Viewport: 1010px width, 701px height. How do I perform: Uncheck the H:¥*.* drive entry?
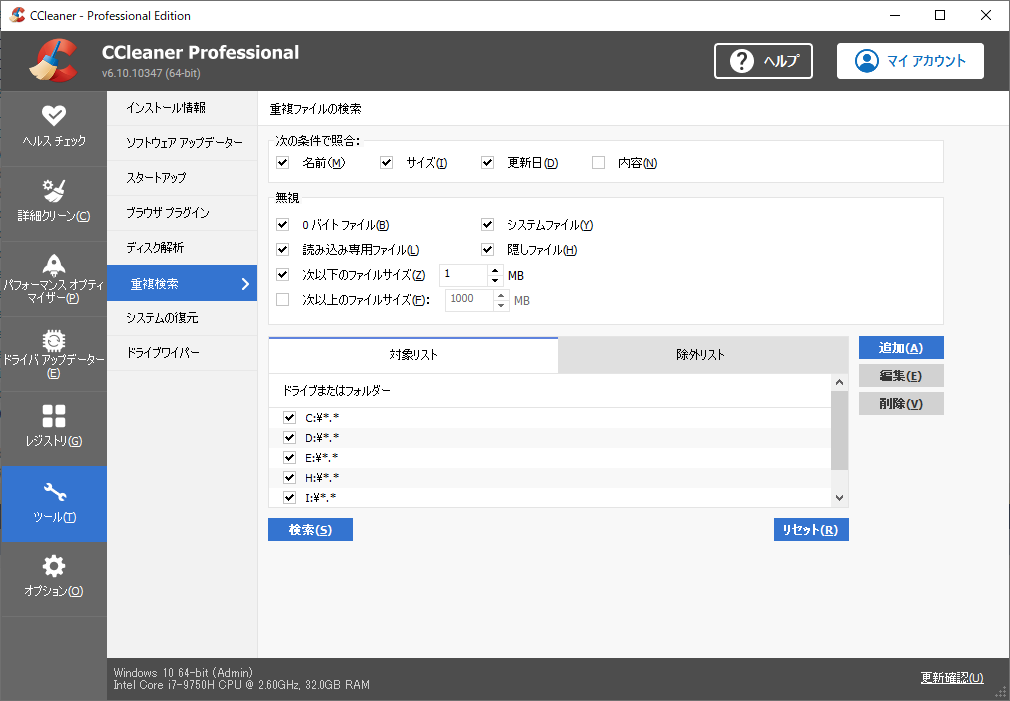pyautogui.click(x=289, y=477)
